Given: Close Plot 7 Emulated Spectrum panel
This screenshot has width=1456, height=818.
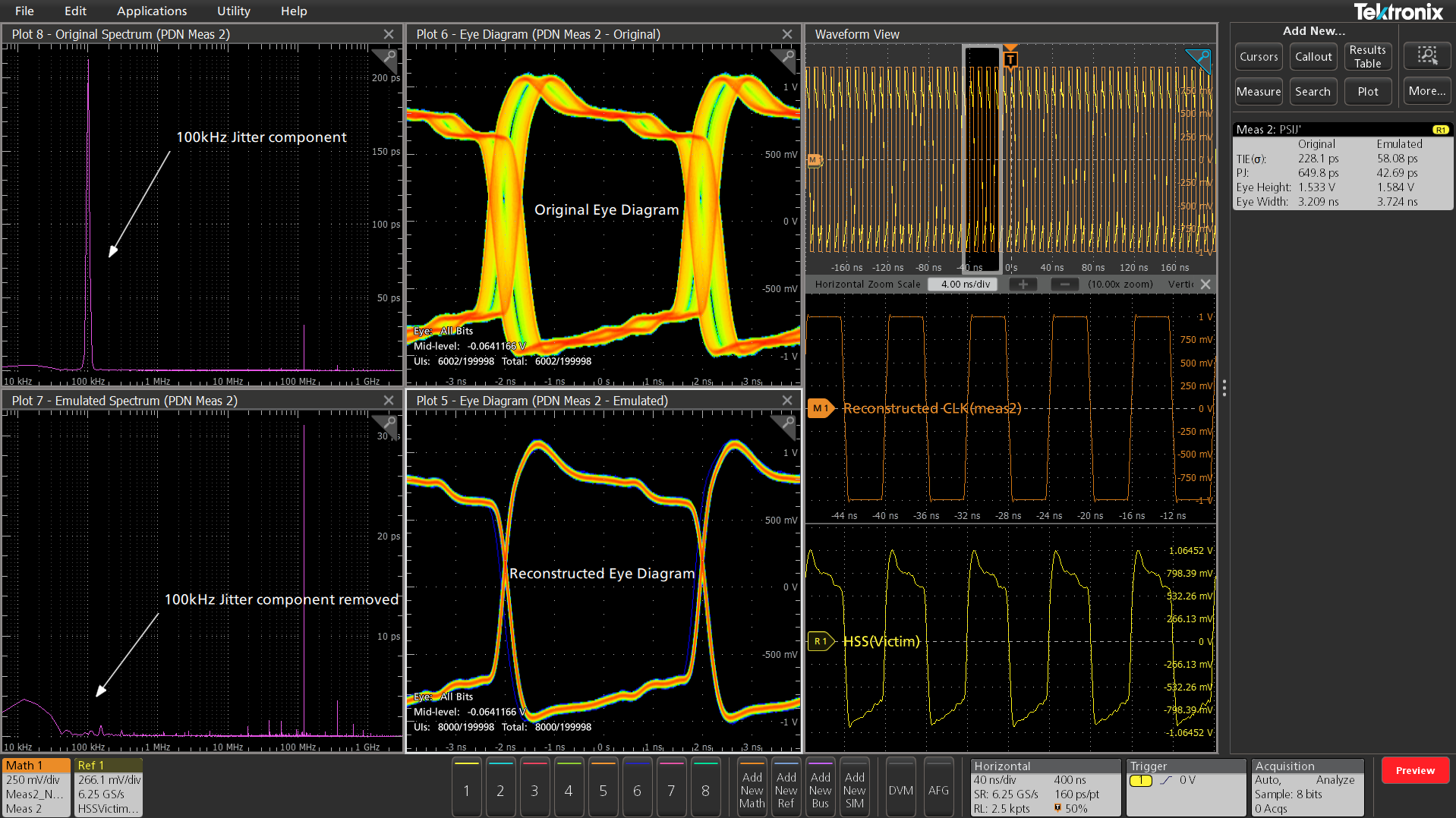Looking at the screenshot, I should coord(389,401).
